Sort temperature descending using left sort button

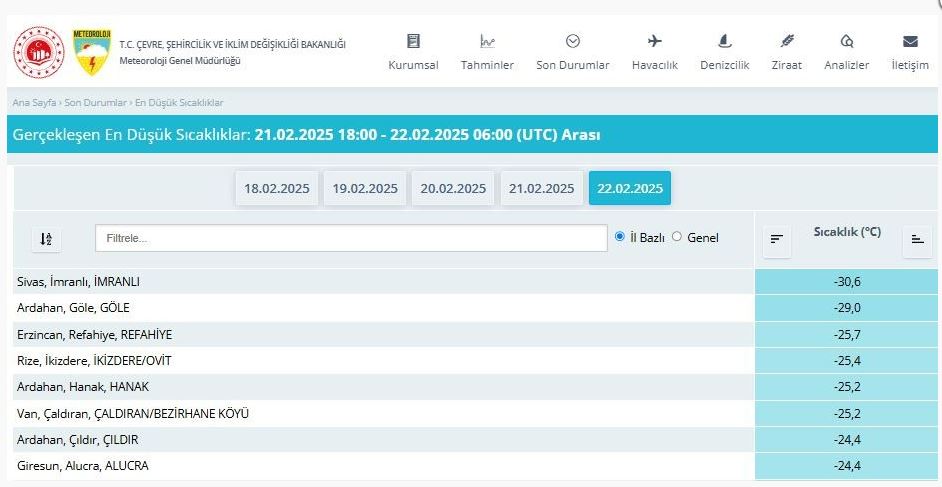pos(776,239)
